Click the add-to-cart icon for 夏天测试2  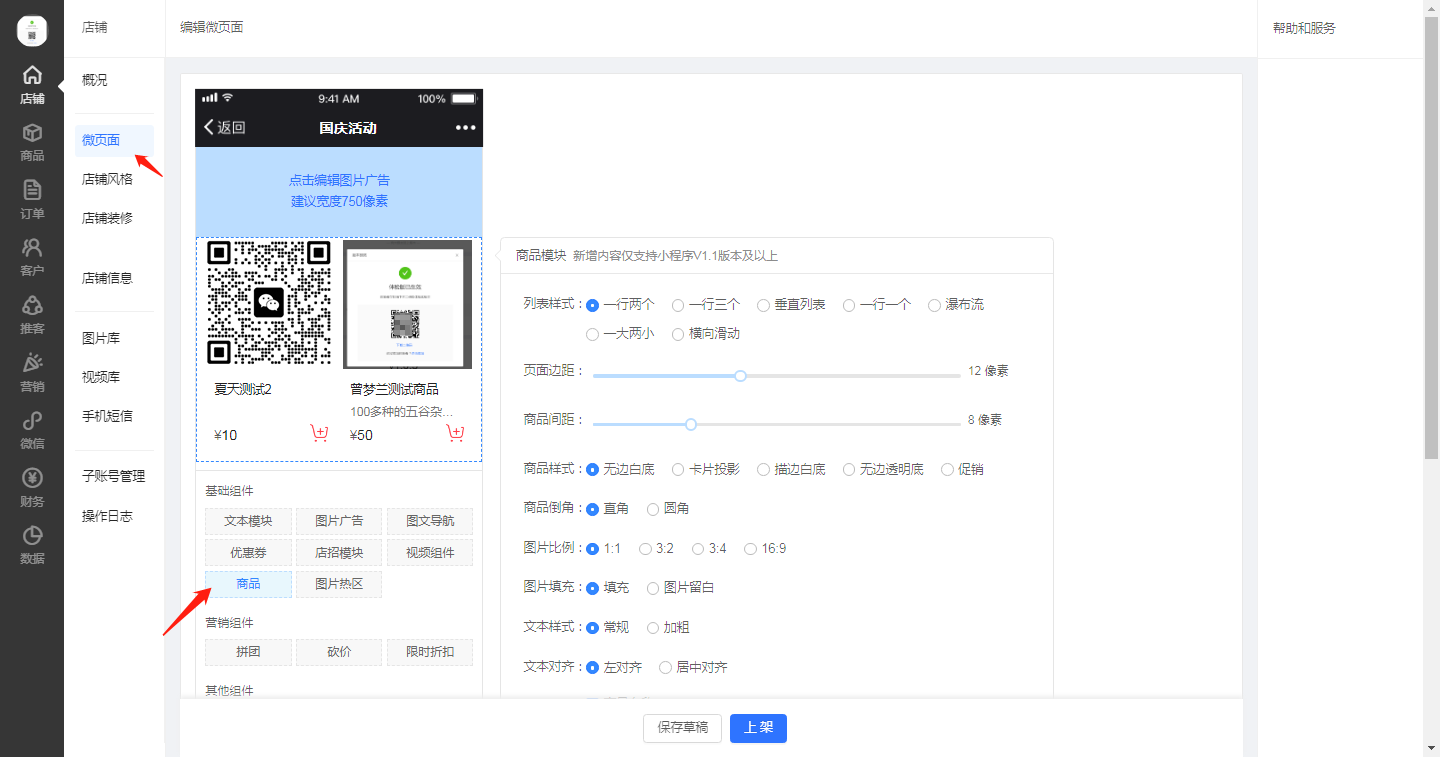coord(319,434)
